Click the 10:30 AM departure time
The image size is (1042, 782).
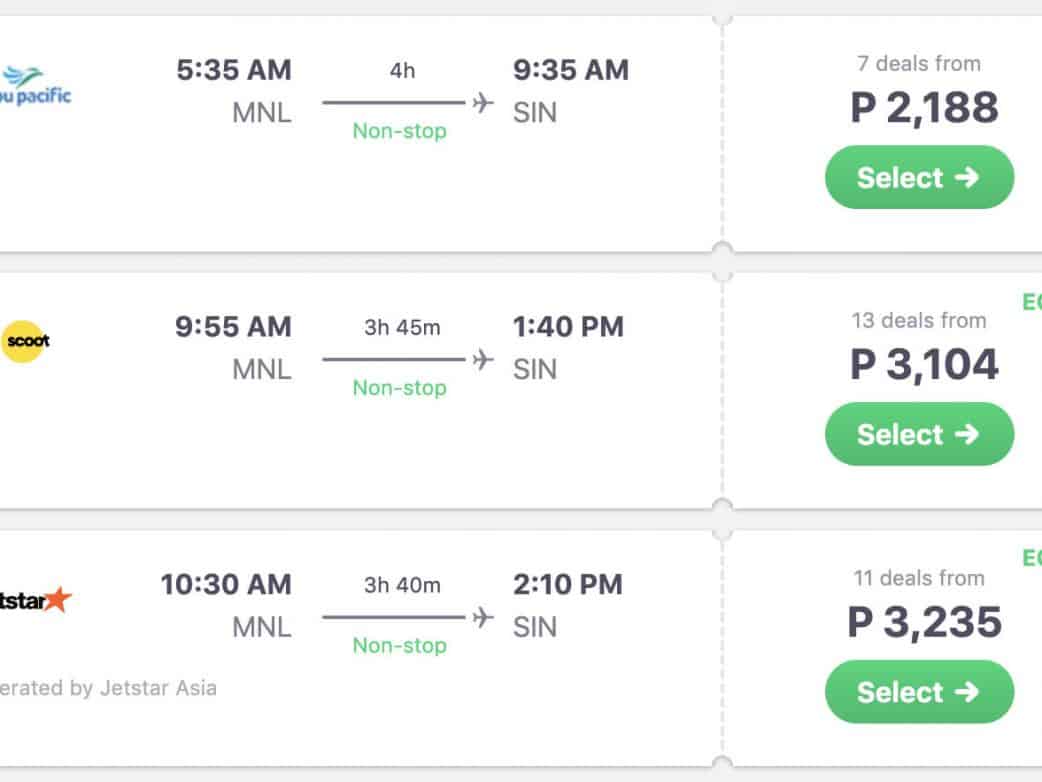pyautogui.click(x=226, y=584)
